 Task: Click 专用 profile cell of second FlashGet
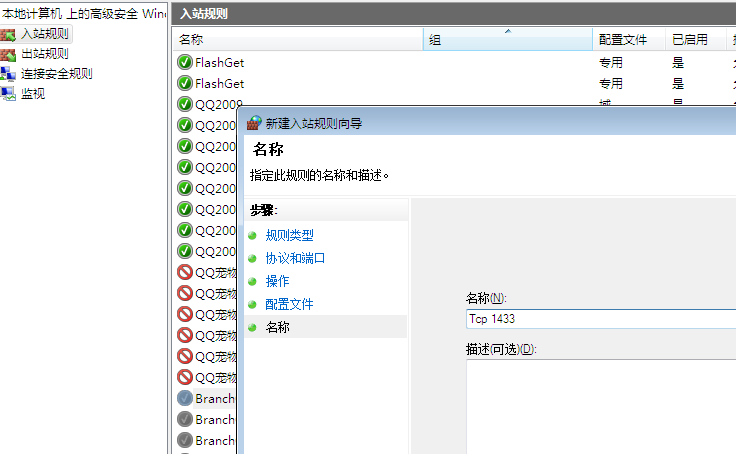pos(611,84)
